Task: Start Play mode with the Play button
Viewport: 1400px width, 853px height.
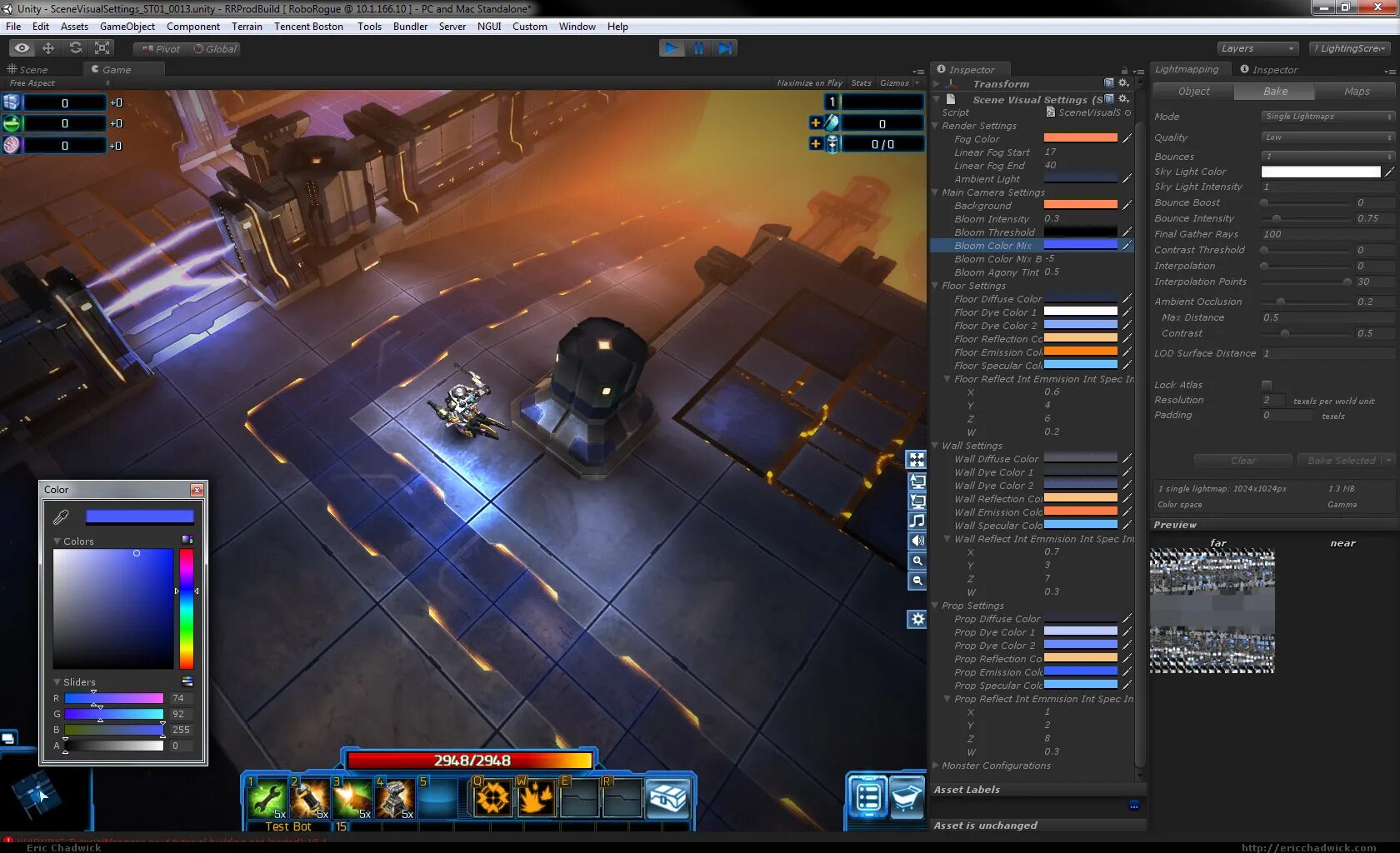Action: 671,48
